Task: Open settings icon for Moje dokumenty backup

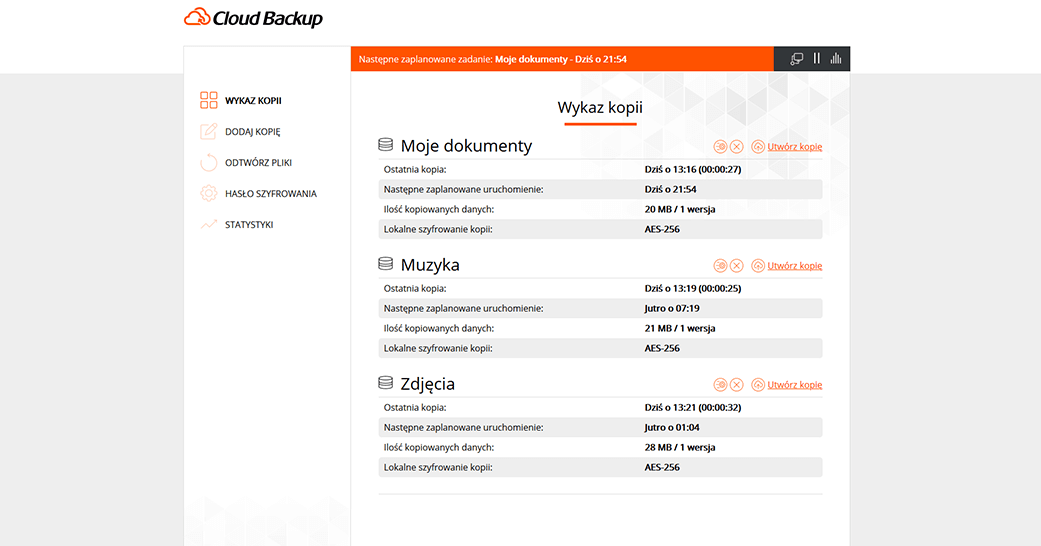Action: [720, 147]
